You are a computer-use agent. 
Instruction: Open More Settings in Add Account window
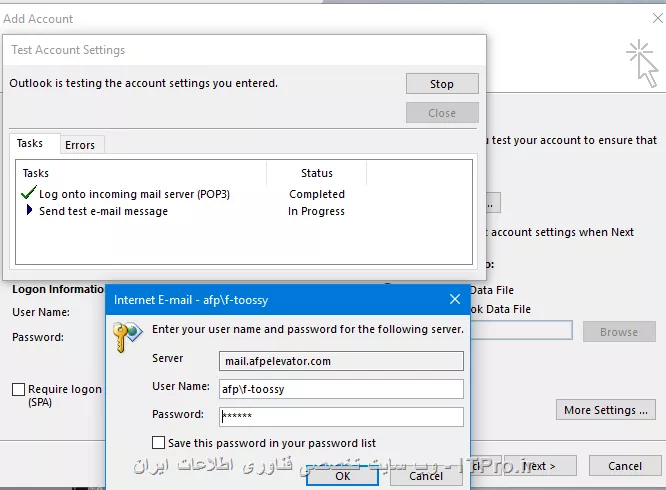click(x=606, y=410)
